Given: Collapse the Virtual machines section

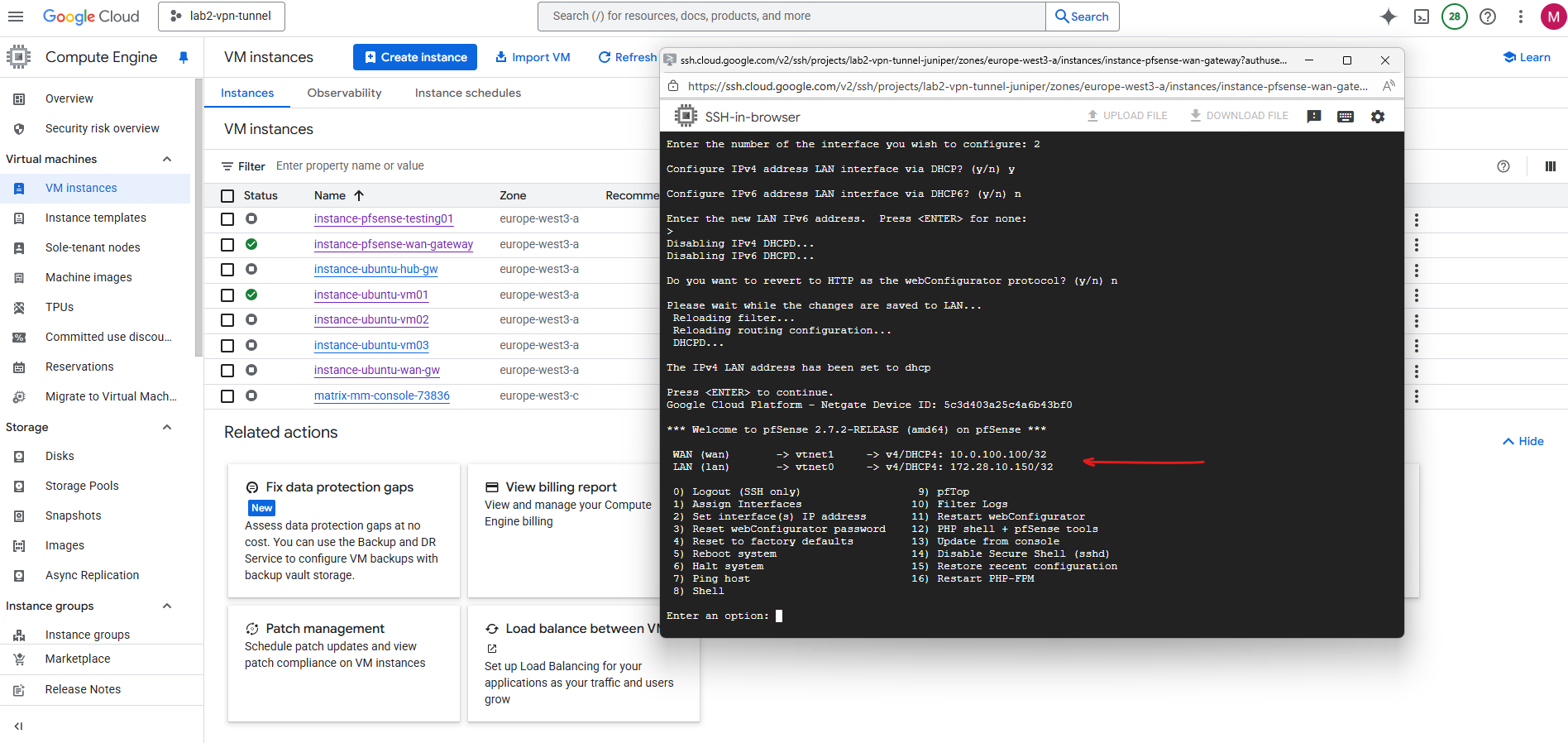Looking at the screenshot, I should [x=167, y=159].
